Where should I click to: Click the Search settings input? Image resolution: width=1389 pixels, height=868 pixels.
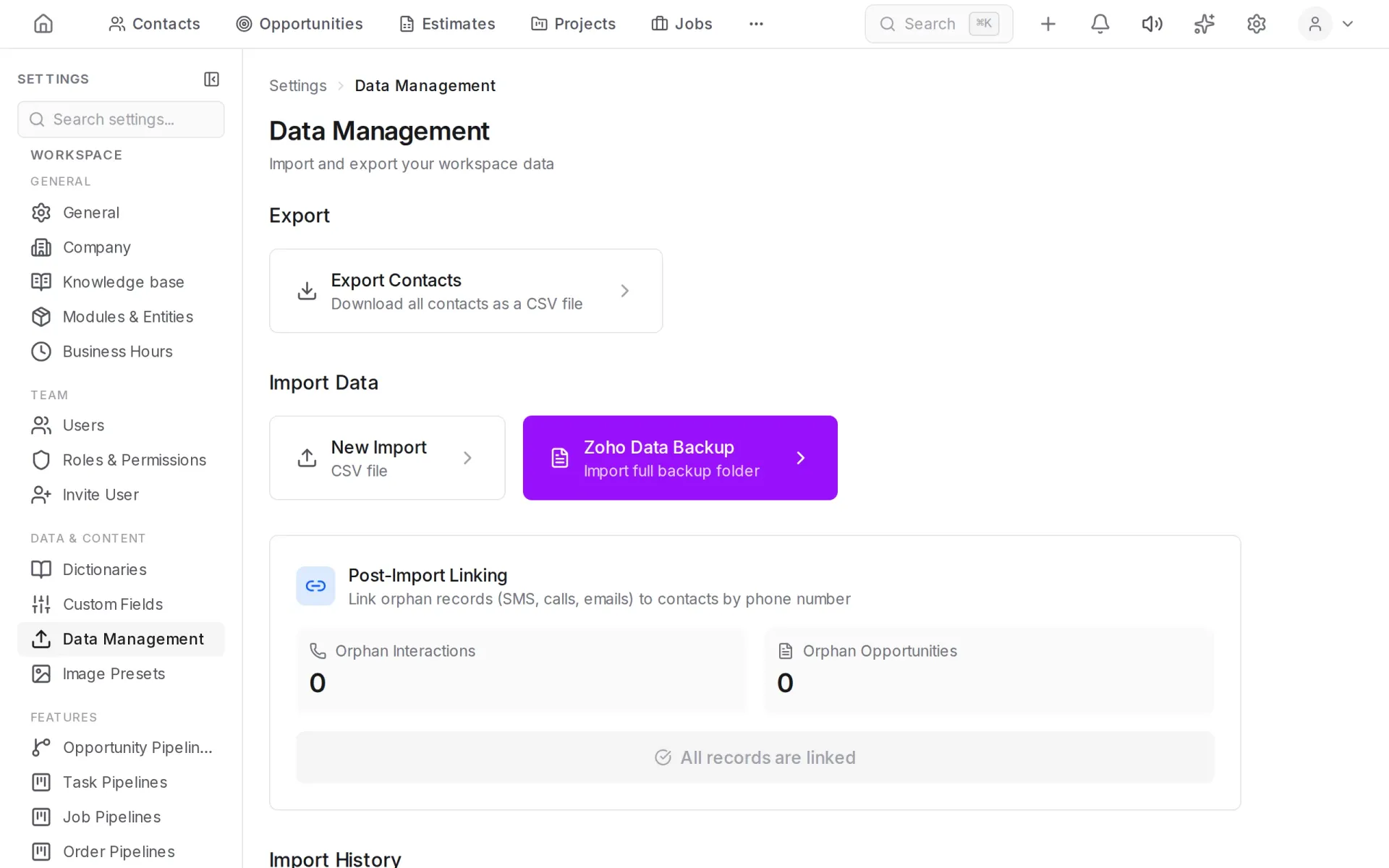[x=121, y=119]
